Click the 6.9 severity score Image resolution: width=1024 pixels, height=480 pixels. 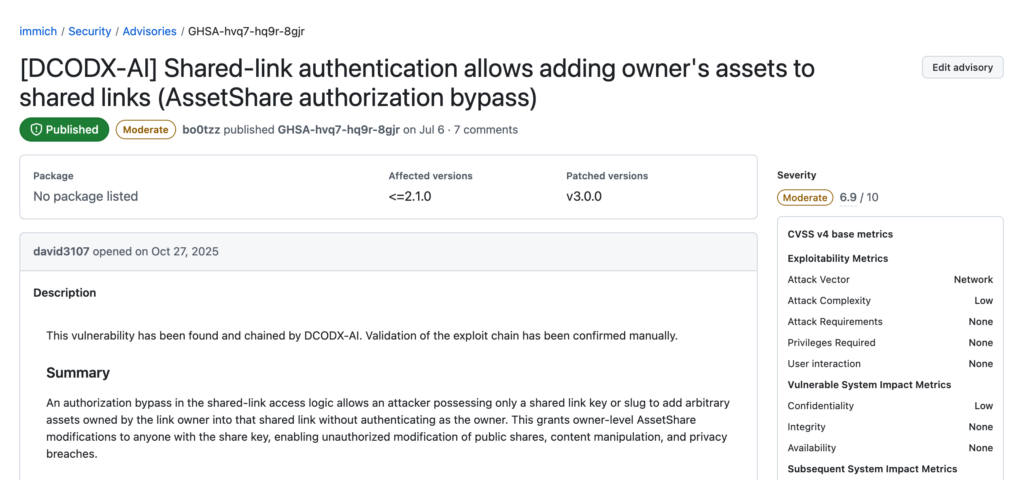pyautogui.click(x=848, y=197)
